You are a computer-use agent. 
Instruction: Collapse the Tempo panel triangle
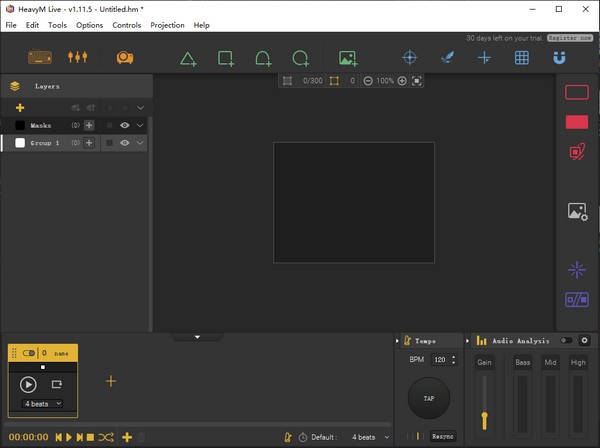tap(399, 341)
